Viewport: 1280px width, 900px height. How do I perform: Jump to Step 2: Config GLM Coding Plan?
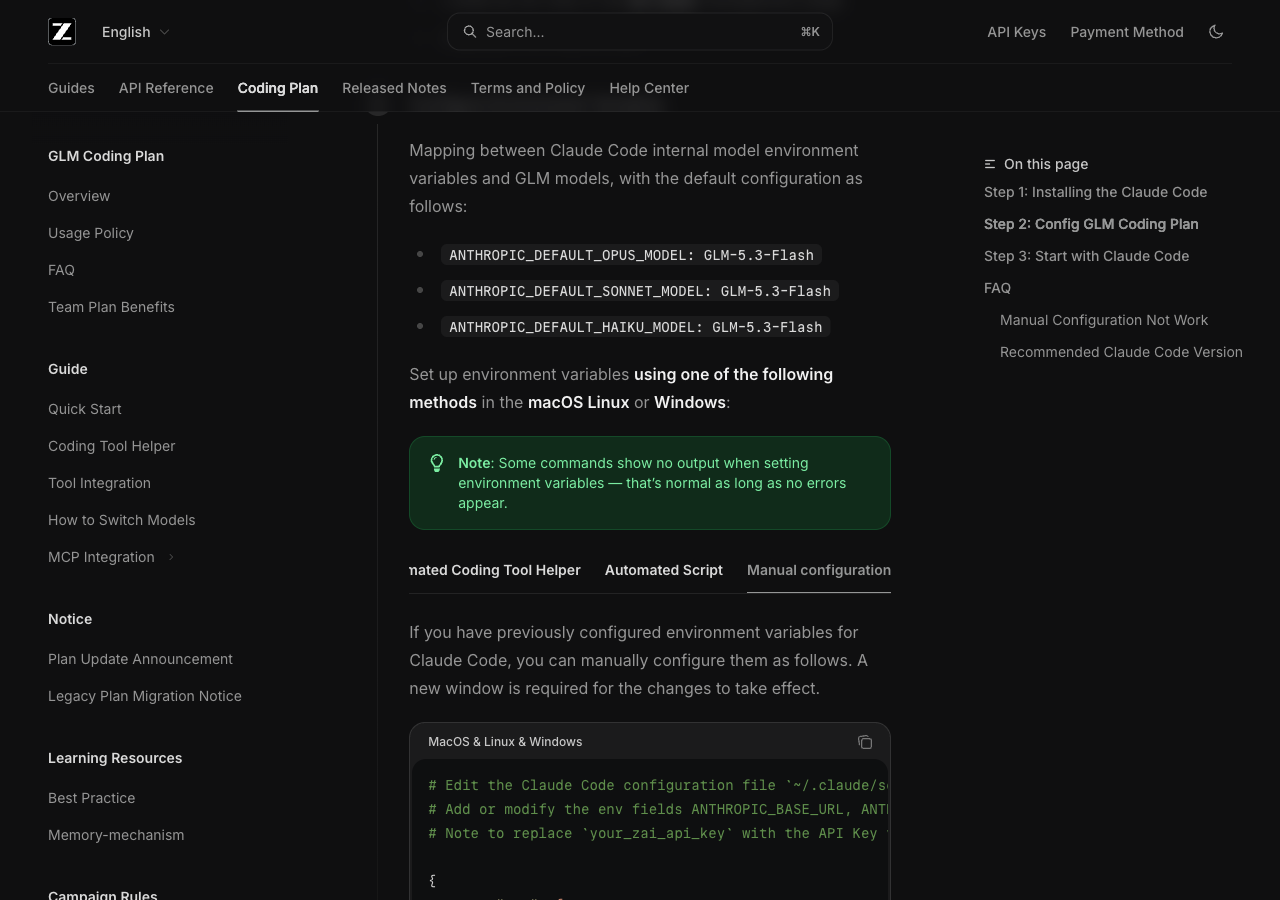[1091, 224]
